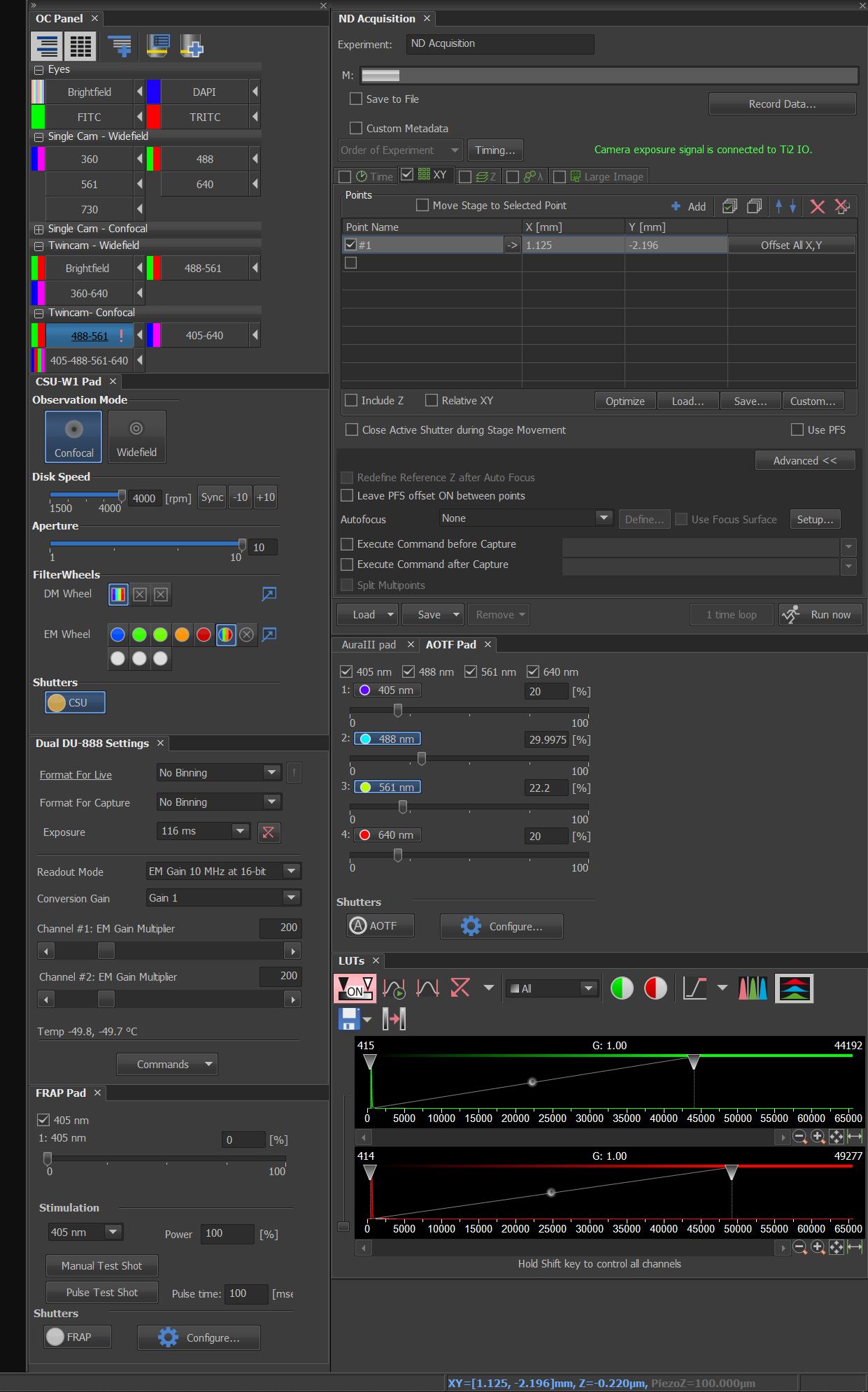Open the Readout Mode dropdown

pos(292,871)
